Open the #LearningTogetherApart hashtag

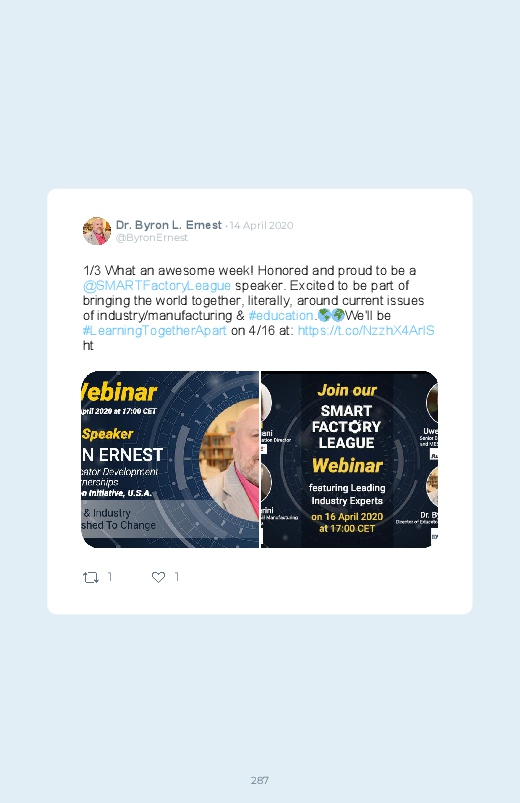pyautogui.click(x=155, y=331)
